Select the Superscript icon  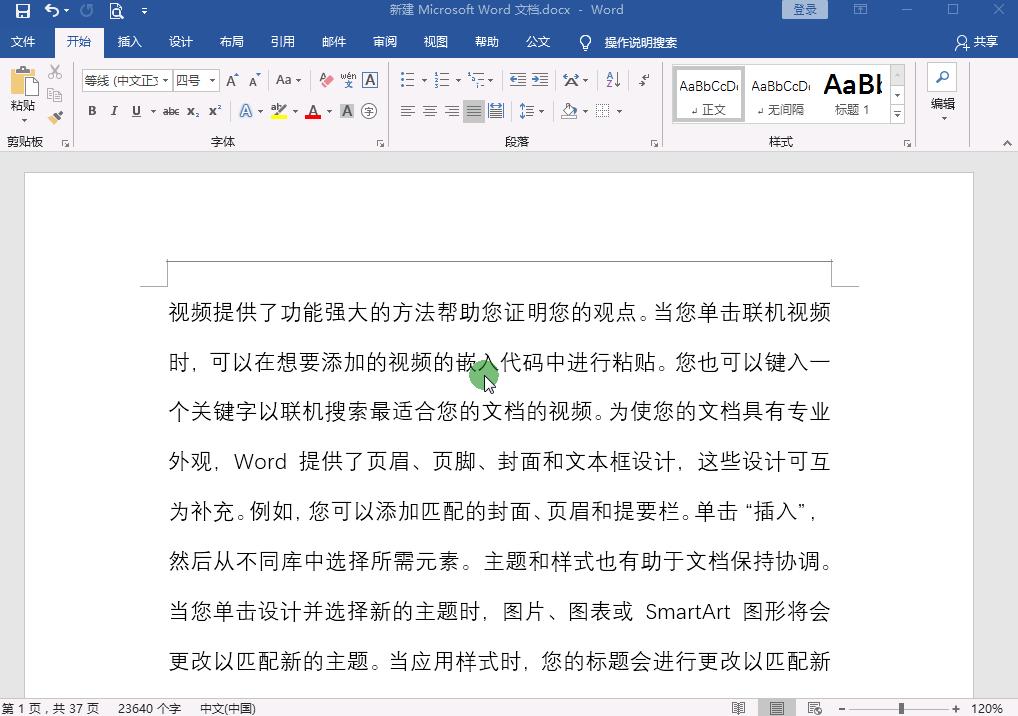click(214, 110)
